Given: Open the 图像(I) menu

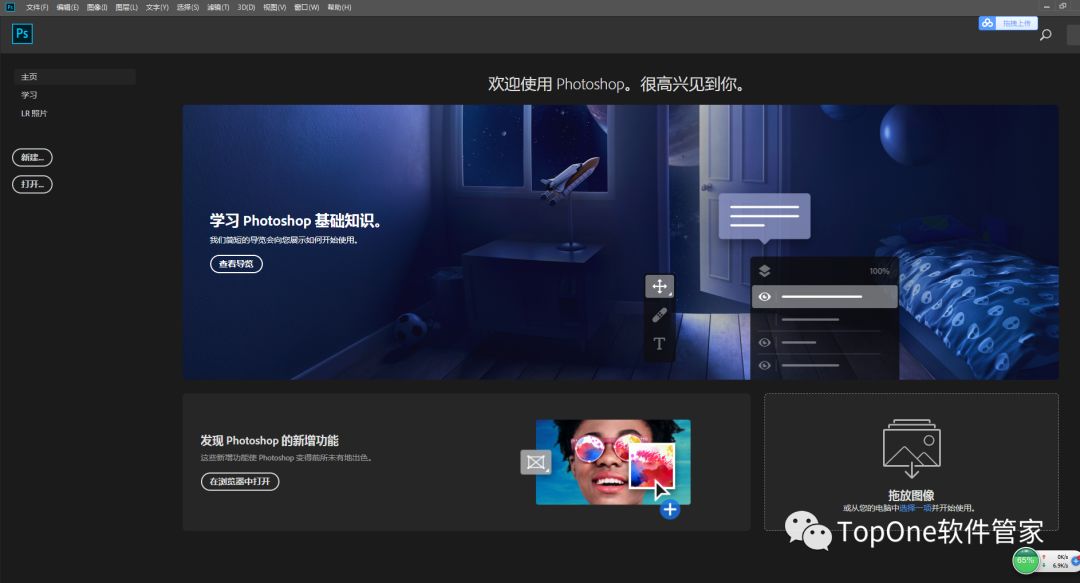Looking at the screenshot, I should (x=97, y=7).
